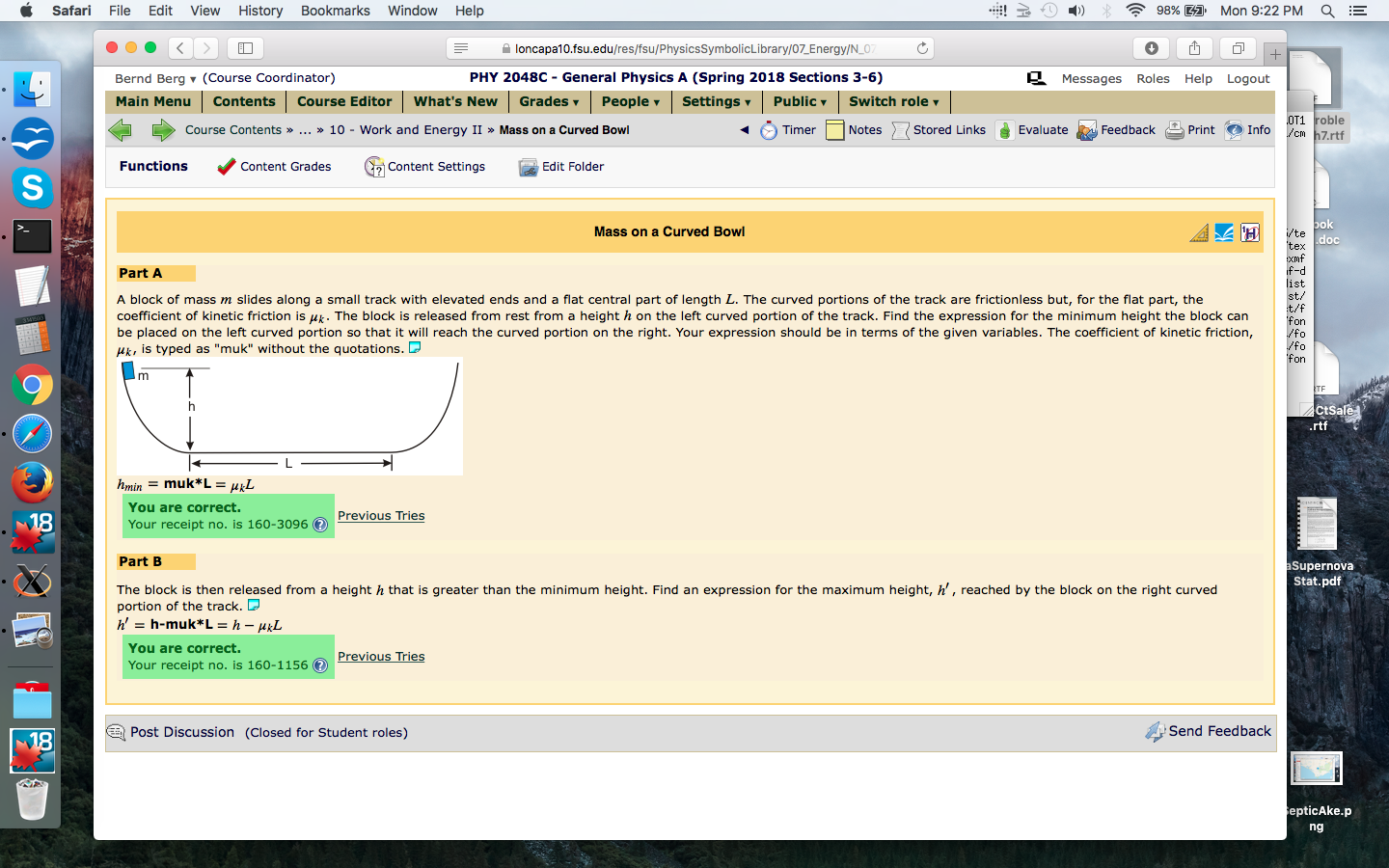This screenshot has height=868, width=1389.
Task: Open new Safari tab plus button
Action: click(1275, 54)
